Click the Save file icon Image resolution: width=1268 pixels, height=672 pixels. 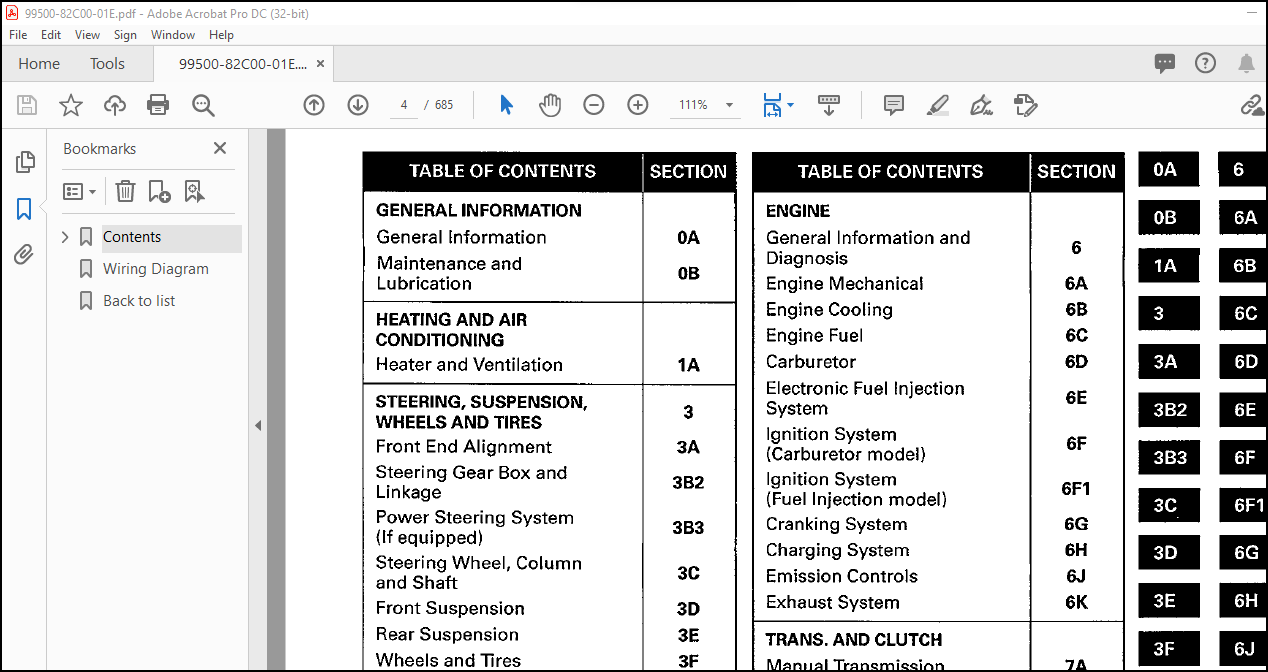pyautogui.click(x=27, y=105)
